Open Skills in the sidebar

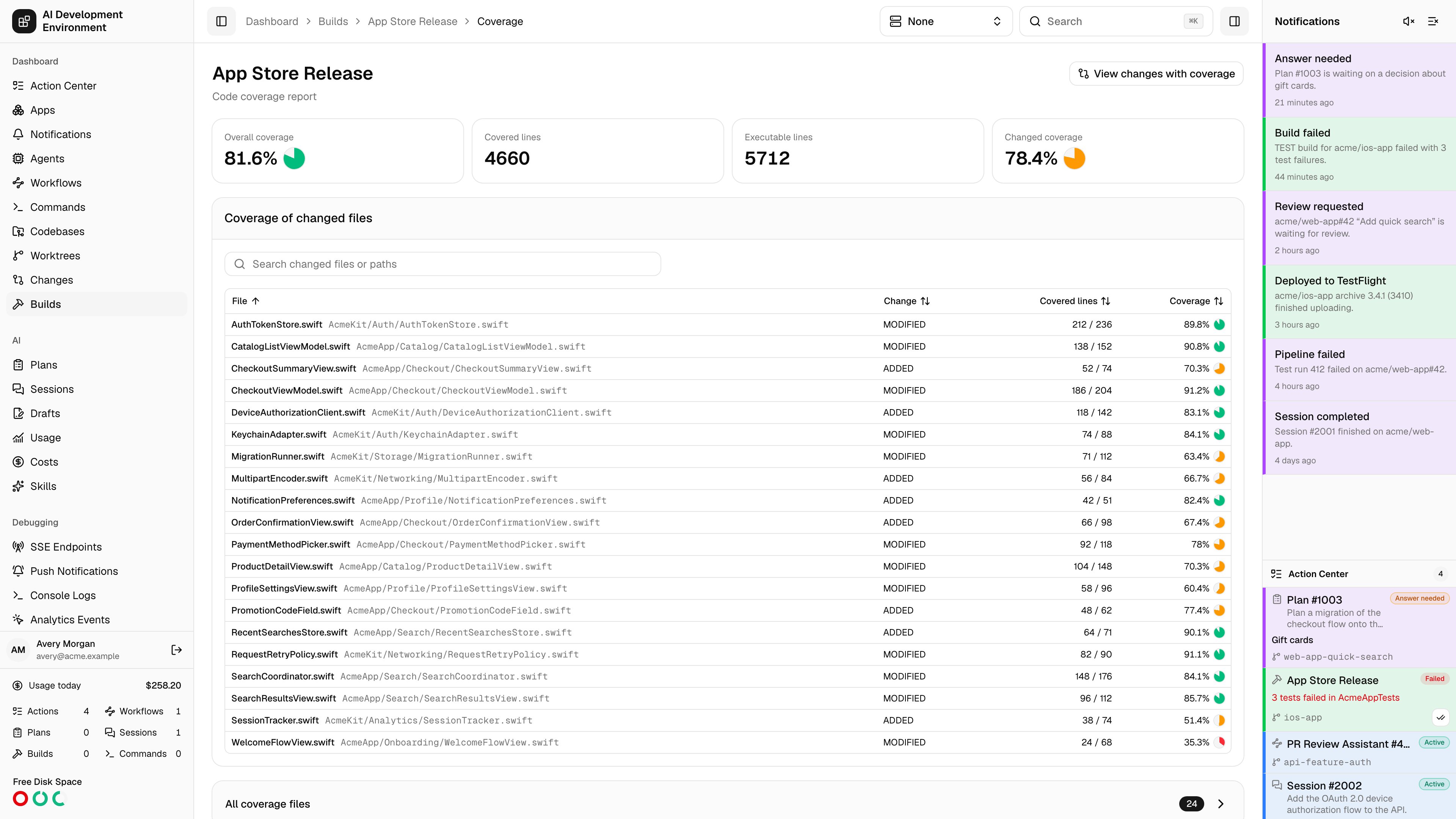click(97, 486)
